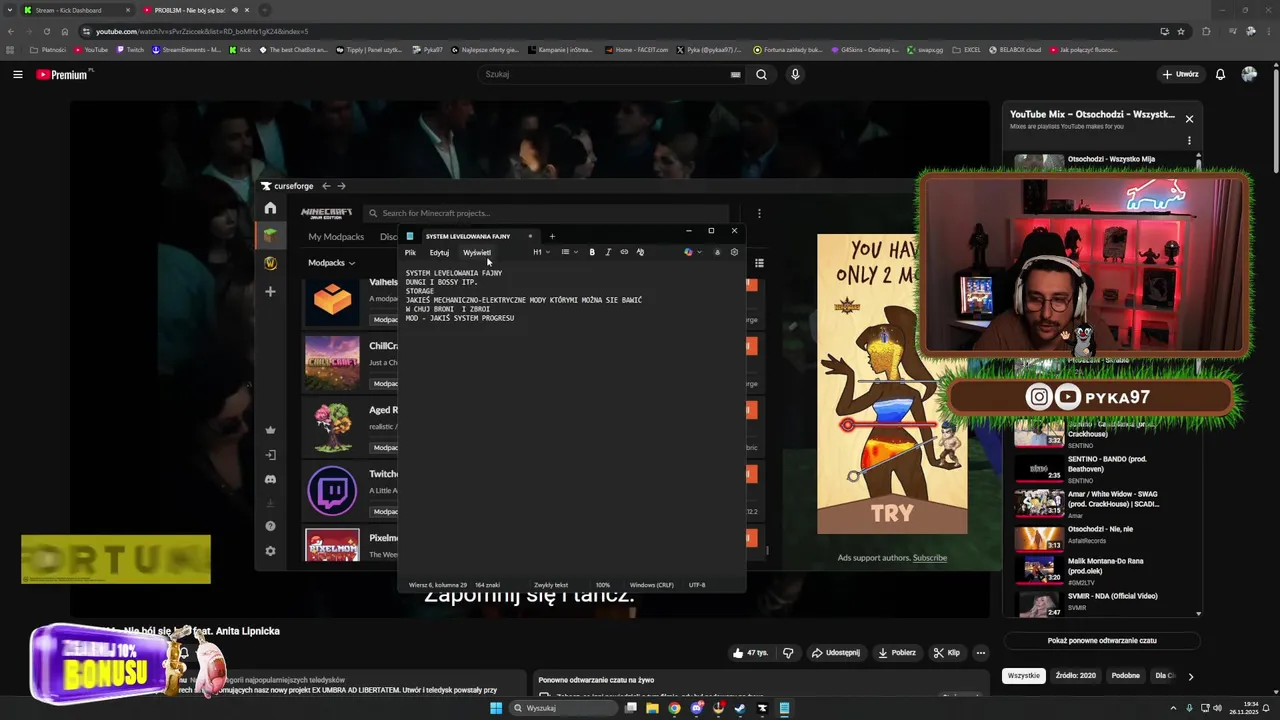Viewport: 1280px width, 720px height.
Task: Add a game with CurseForge plus icon
Action: 270,292
